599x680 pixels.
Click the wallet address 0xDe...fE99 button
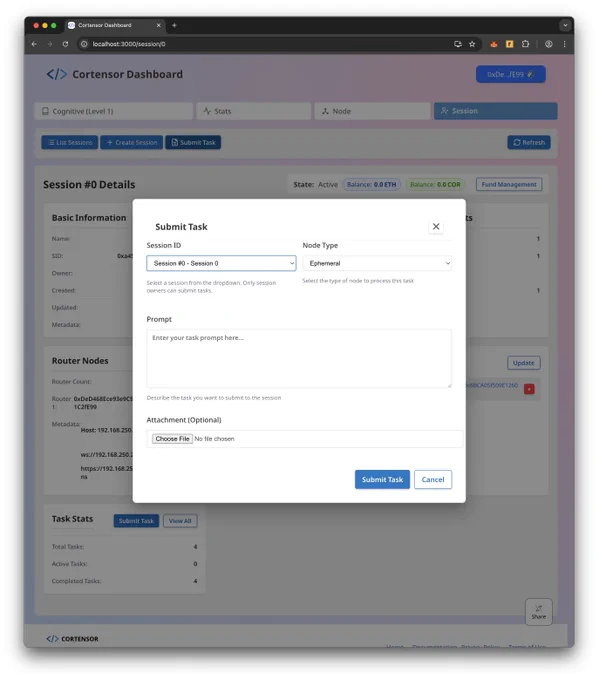point(511,74)
